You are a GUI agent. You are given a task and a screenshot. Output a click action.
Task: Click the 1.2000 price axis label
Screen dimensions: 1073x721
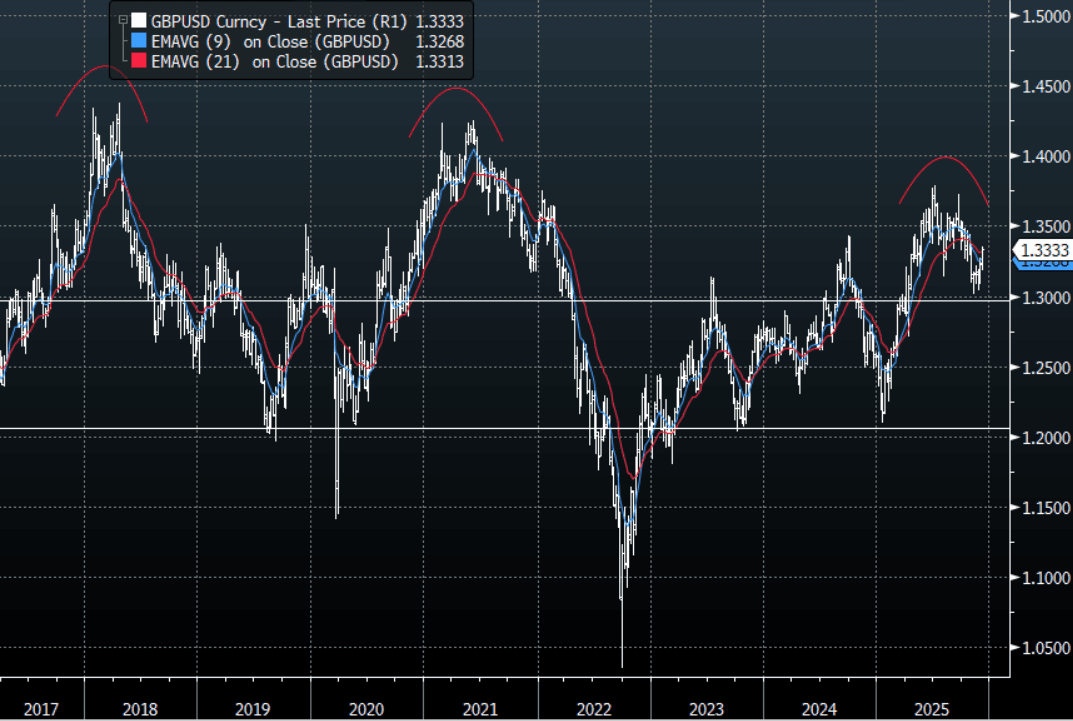tap(1042, 438)
